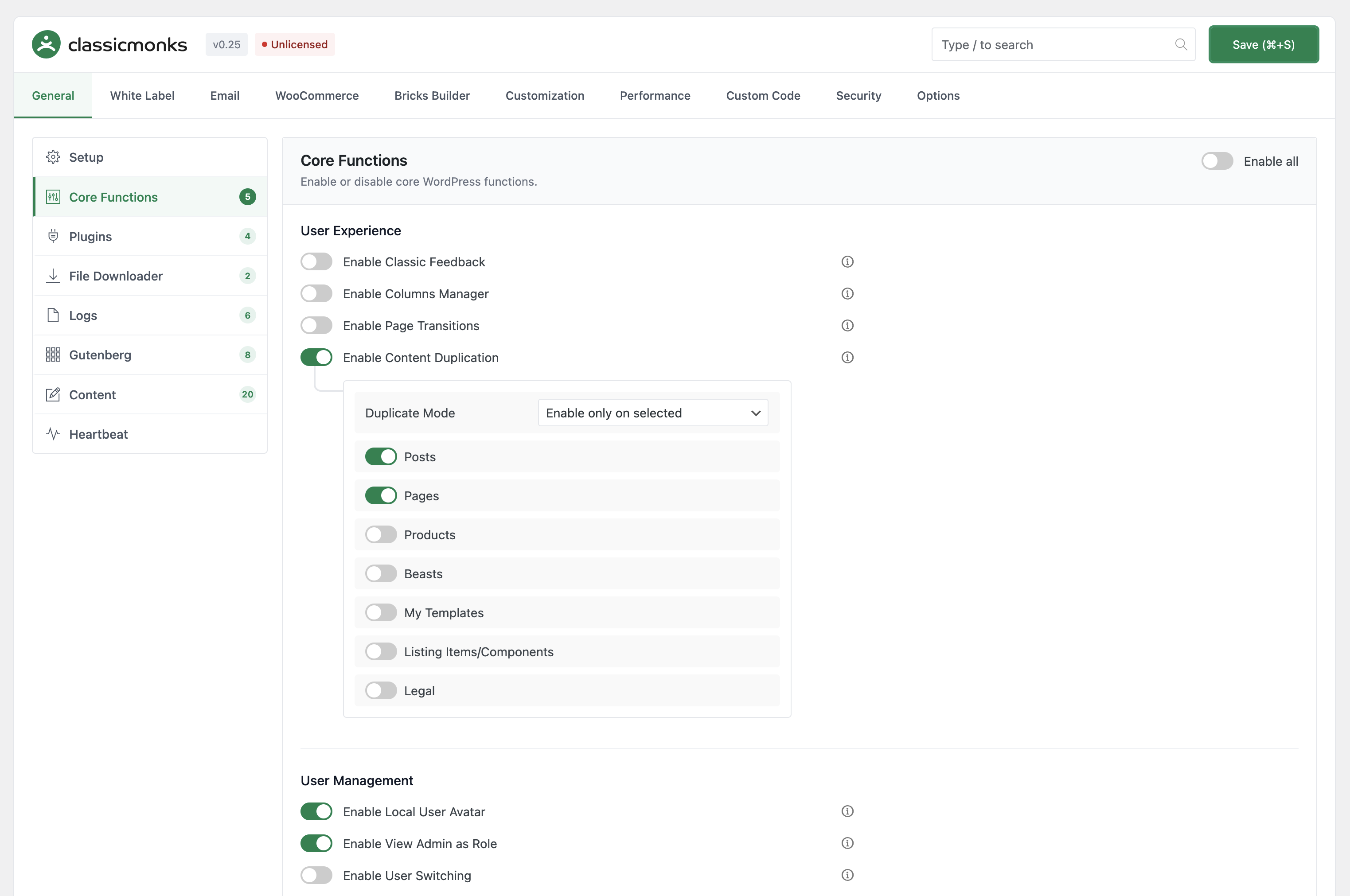The image size is (1350, 896).
Task: Go to the Performance tab
Action: tap(655, 95)
